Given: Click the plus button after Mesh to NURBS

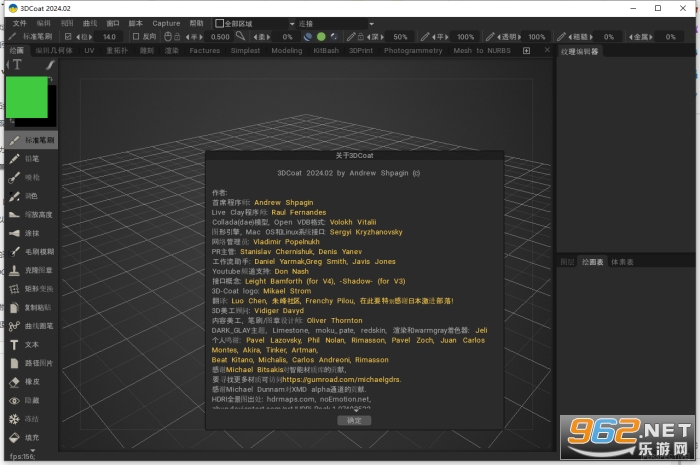Looking at the screenshot, I should tap(526, 50).
